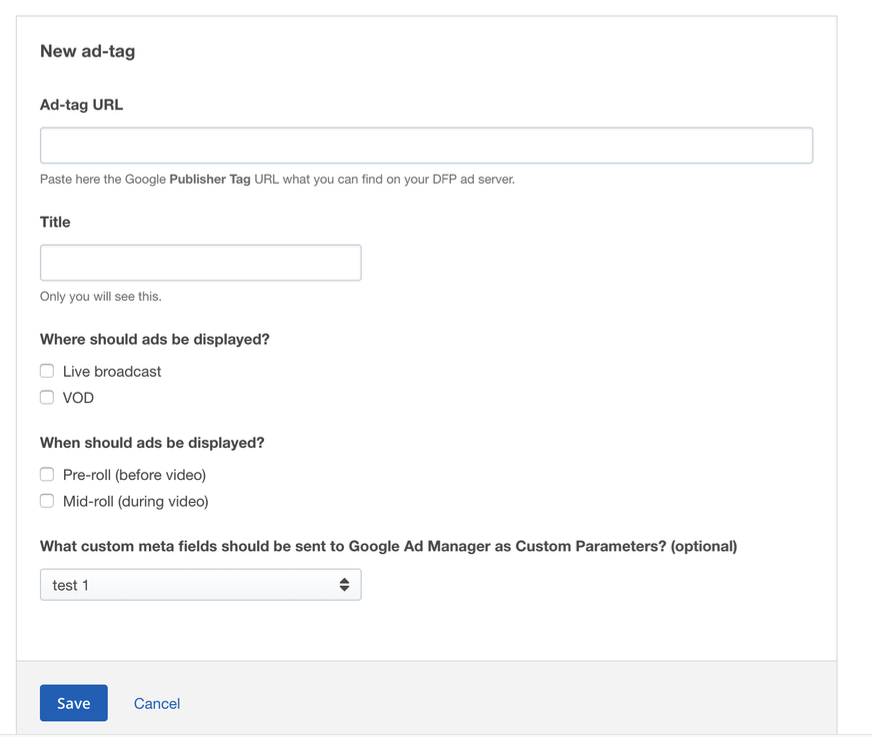Click the Live broadcast label text
The height and width of the screenshot is (737, 872).
(x=112, y=372)
